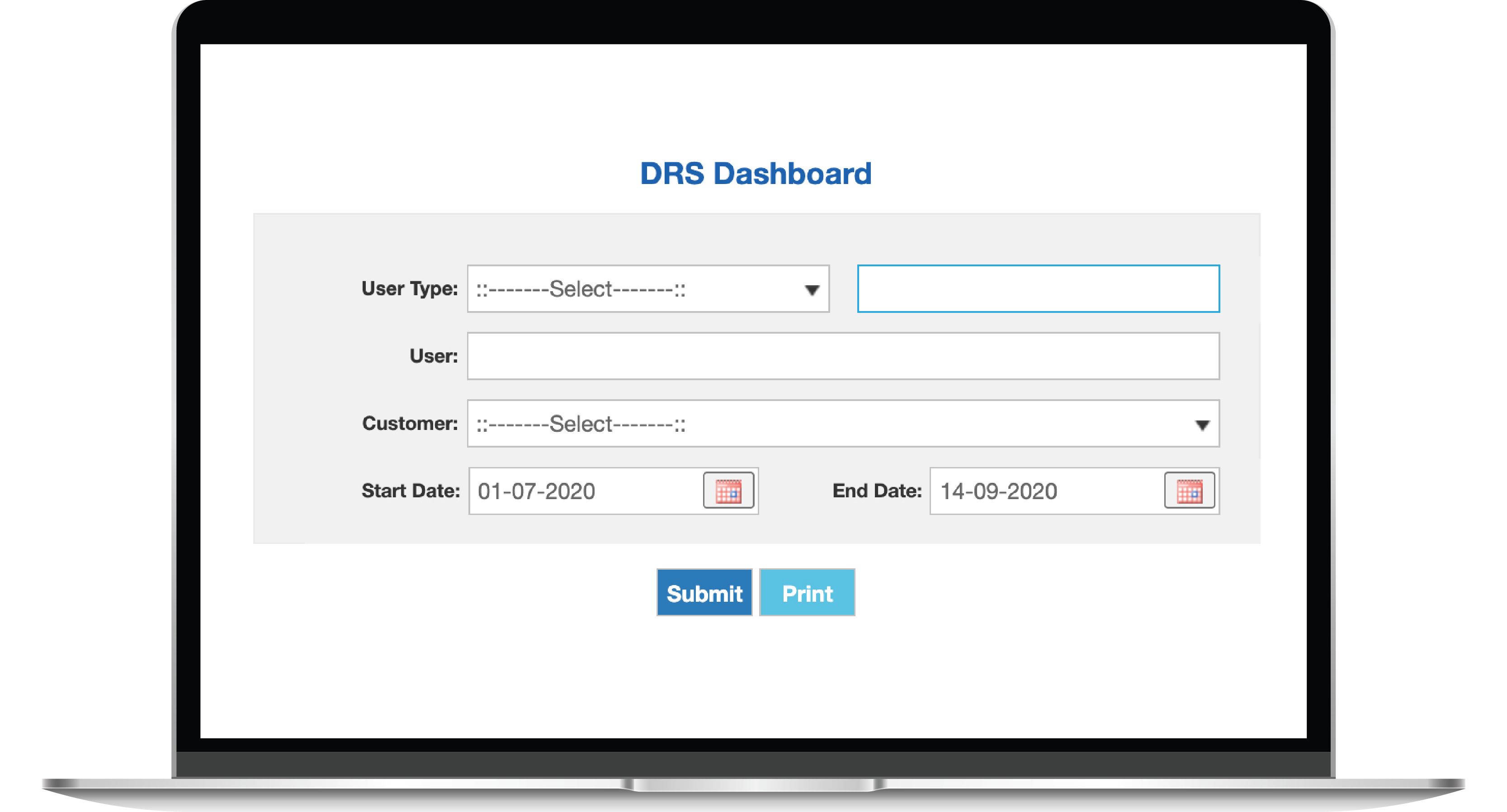This screenshot has width=1507, height=812.
Task: Click the User label
Action: 434,356
